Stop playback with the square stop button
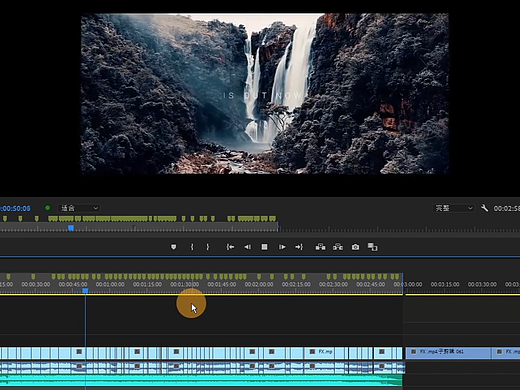The height and width of the screenshot is (390, 520). 264,247
